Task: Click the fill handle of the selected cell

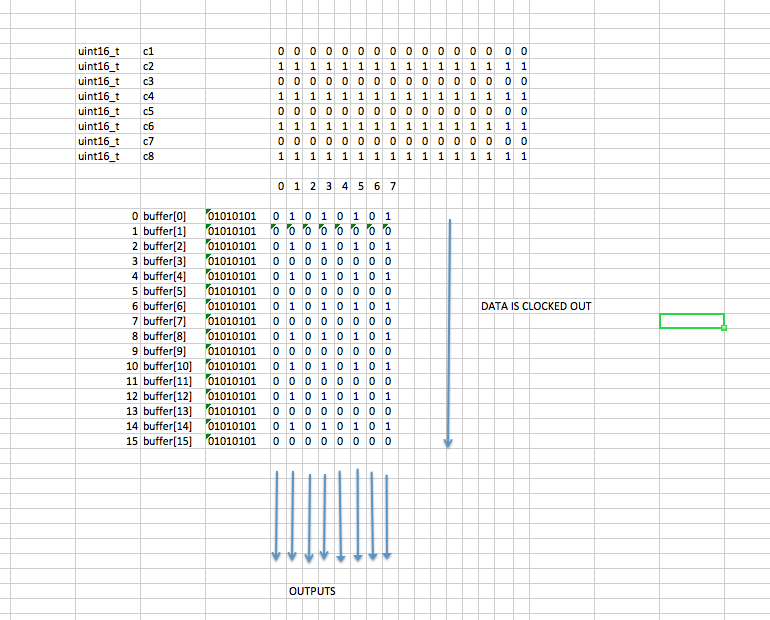Action: (724, 328)
